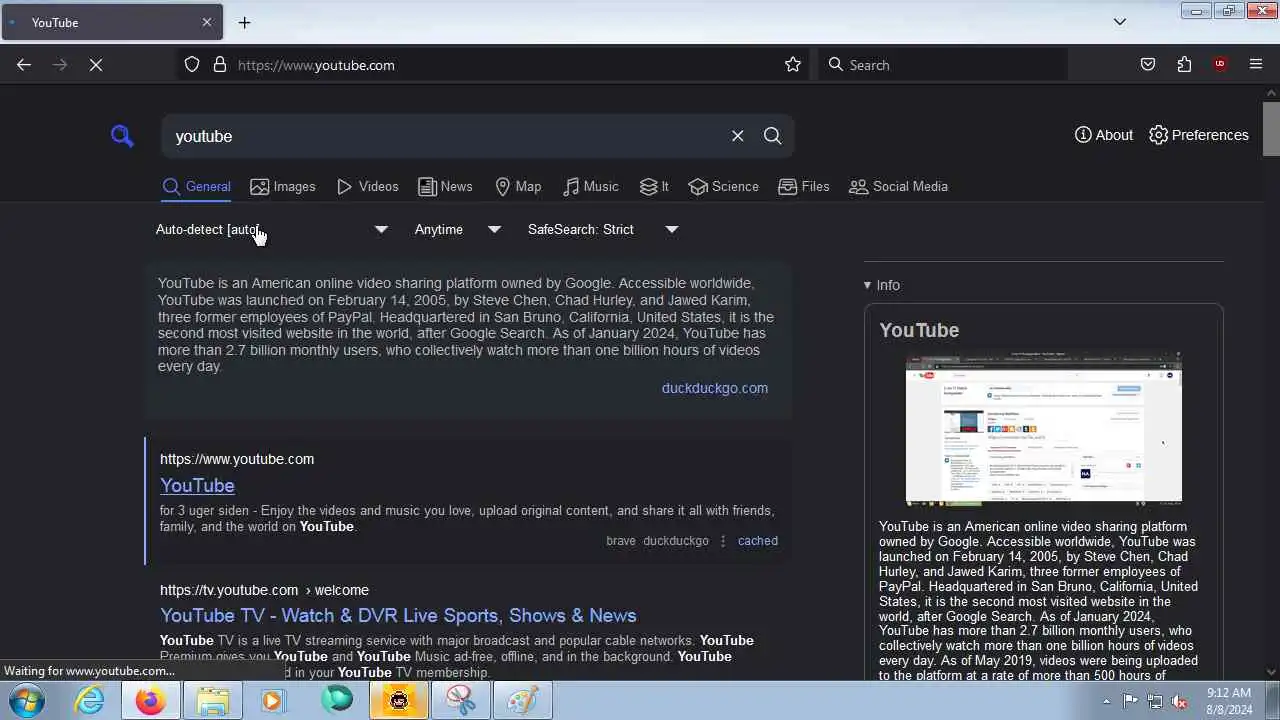The image size is (1280, 720).
Task: Open result options three-dot menu
Action: tap(723, 541)
